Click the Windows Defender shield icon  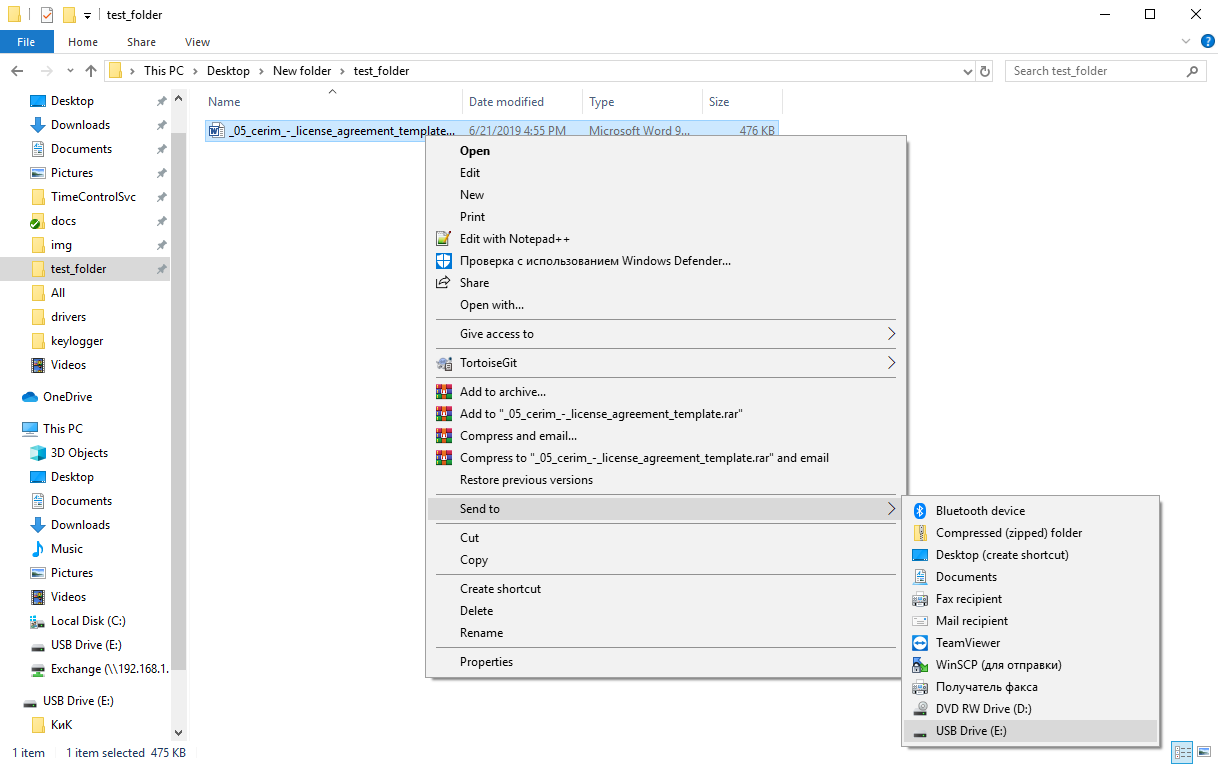pos(444,261)
